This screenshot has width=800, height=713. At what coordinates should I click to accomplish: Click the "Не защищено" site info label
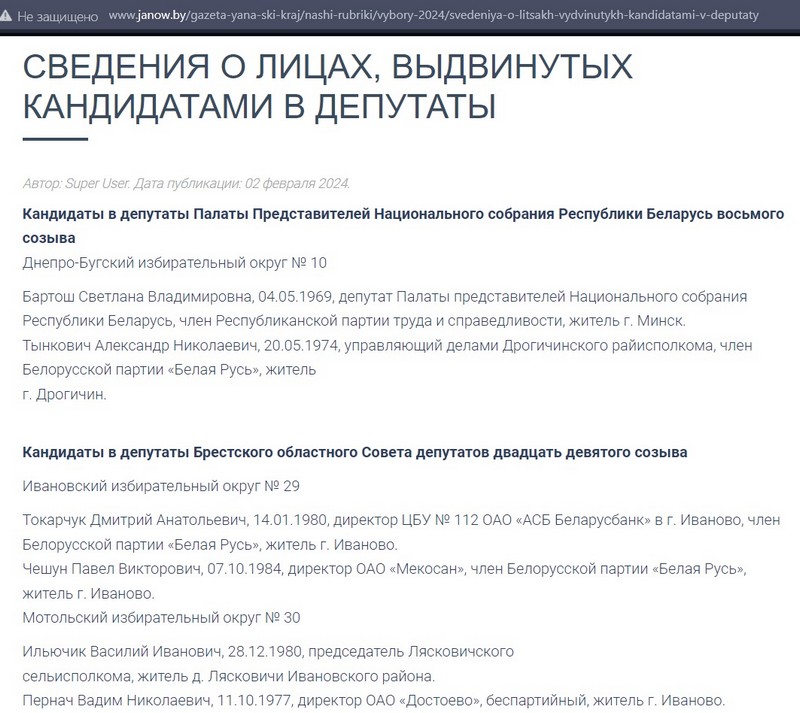point(57,16)
